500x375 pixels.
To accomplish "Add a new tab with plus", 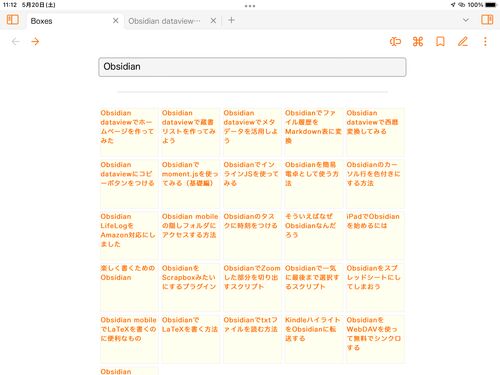I will [x=231, y=20].
